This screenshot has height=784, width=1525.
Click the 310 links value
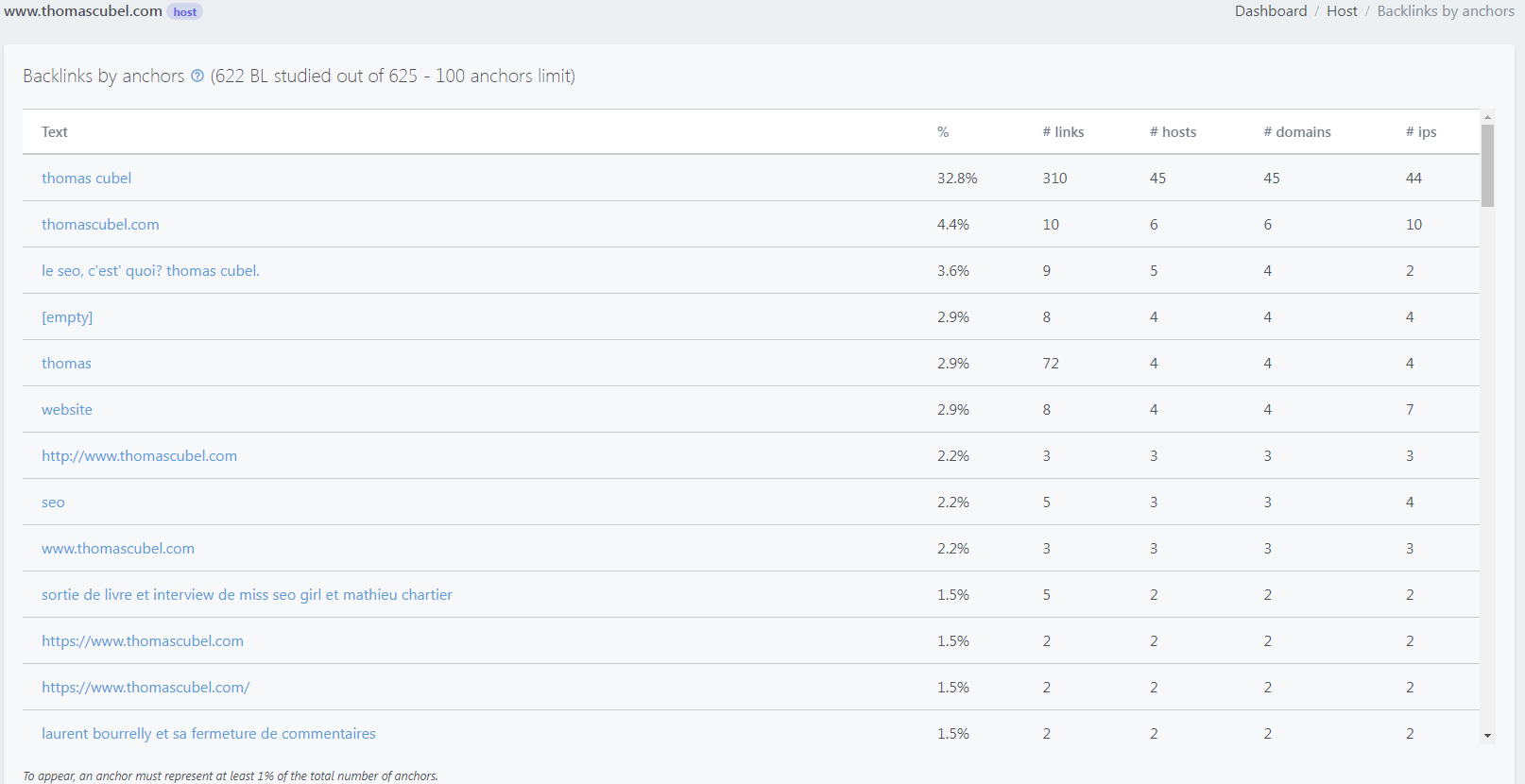coord(1054,179)
